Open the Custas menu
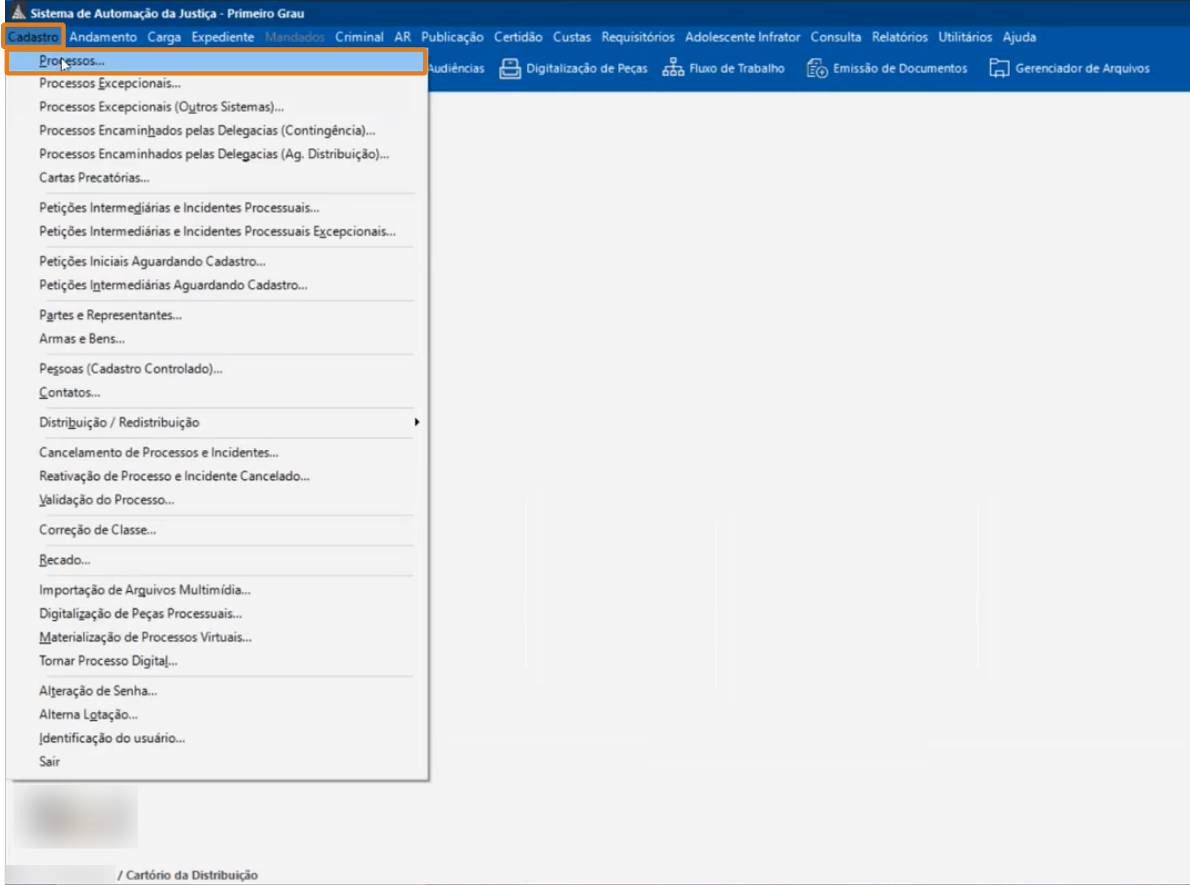The height and width of the screenshot is (885, 1190). coord(571,36)
